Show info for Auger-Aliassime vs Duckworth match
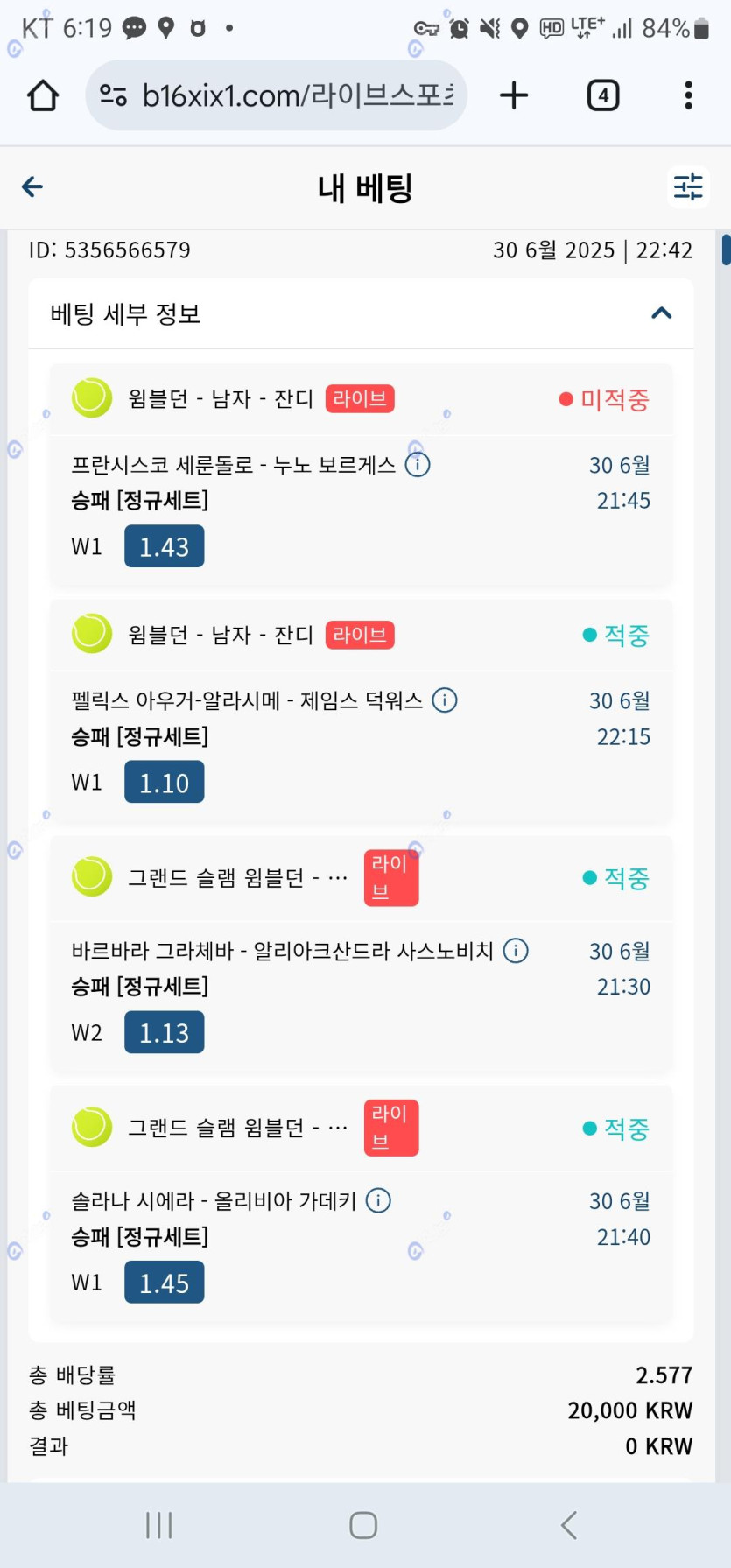Image resolution: width=731 pixels, height=1568 pixels. [445, 700]
